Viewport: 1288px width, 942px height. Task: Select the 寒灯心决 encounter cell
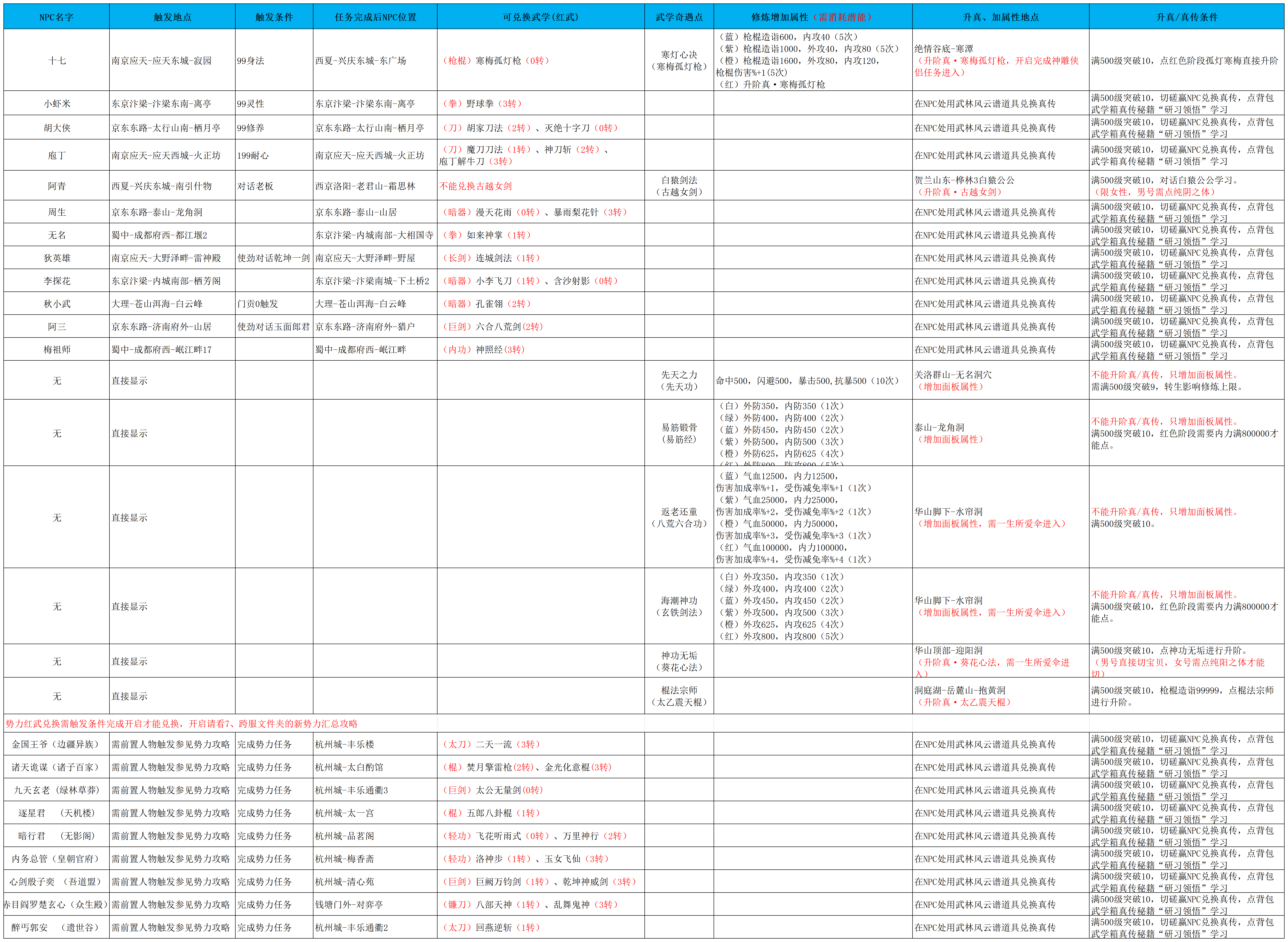[679, 60]
